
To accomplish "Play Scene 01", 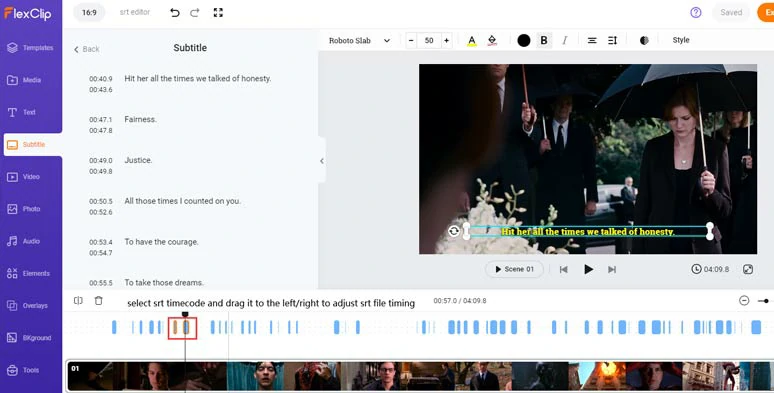I will click(514, 270).
